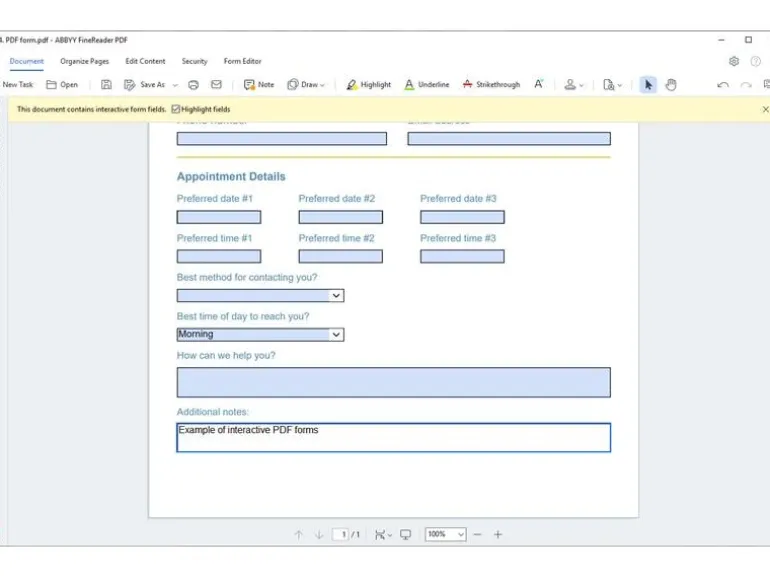This screenshot has height=578, width=770.
Task: Click the Preferred date #1 field
Action: (219, 217)
